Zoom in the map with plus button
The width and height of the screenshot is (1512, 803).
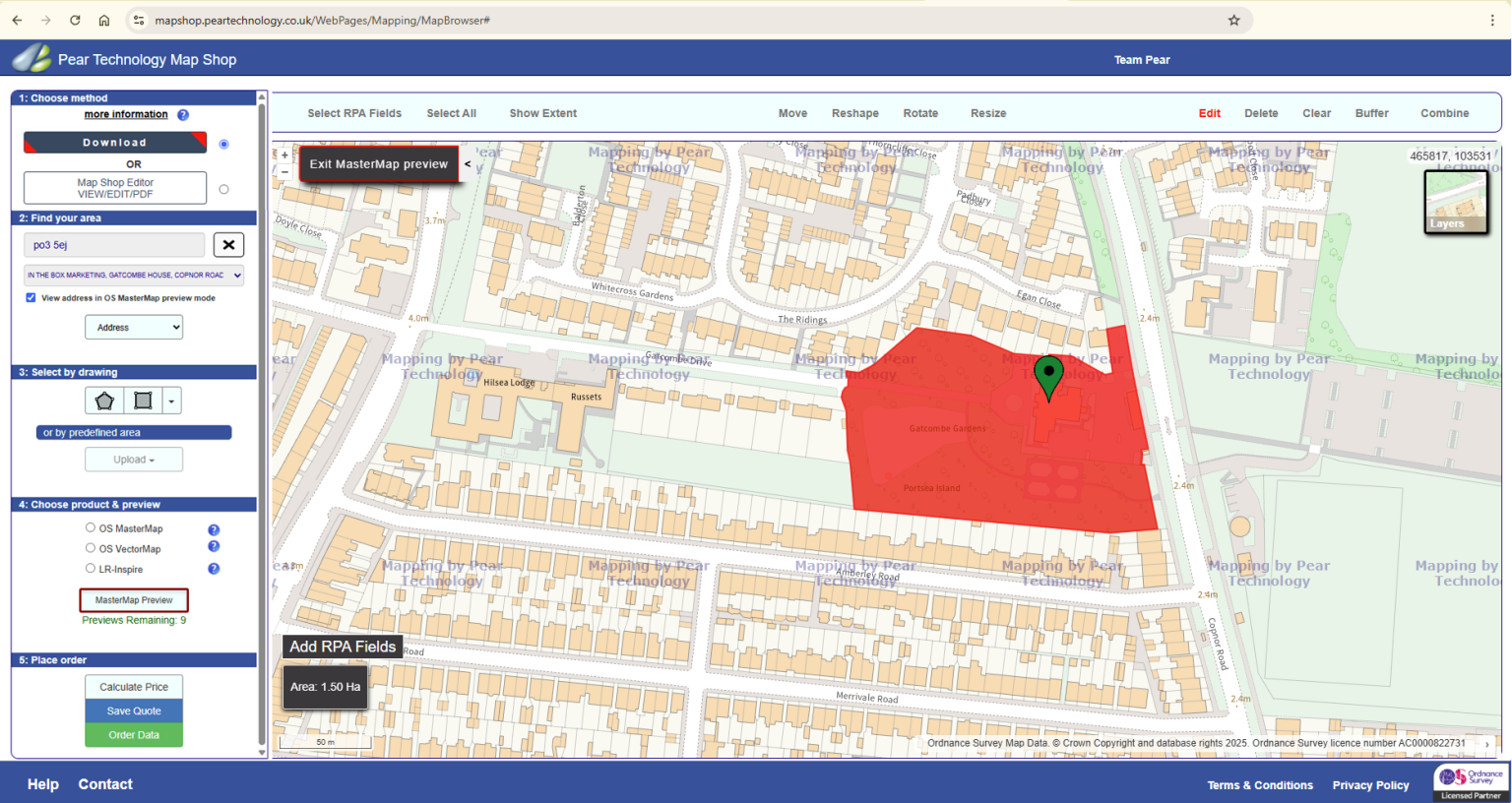tap(284, 154)
